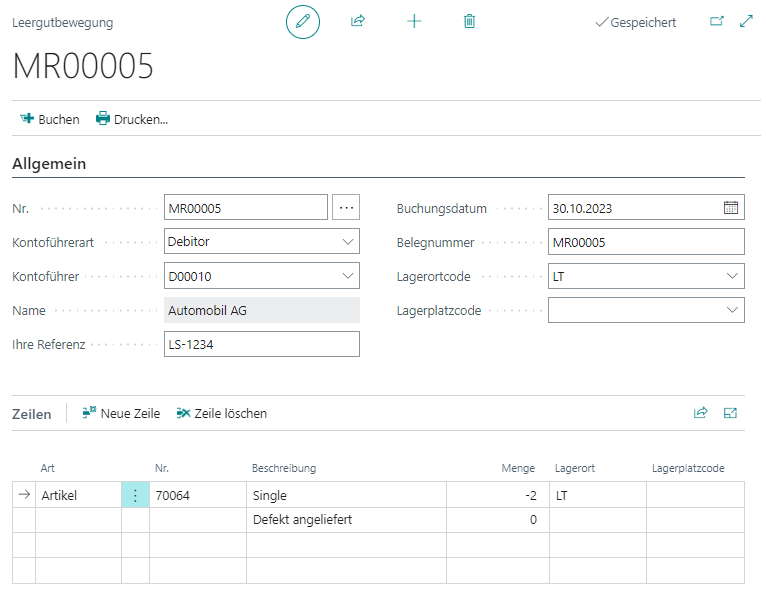Maximize the Zeilen section icon
The width and height of the screenshot is (766, 591).
coord(730,412)
